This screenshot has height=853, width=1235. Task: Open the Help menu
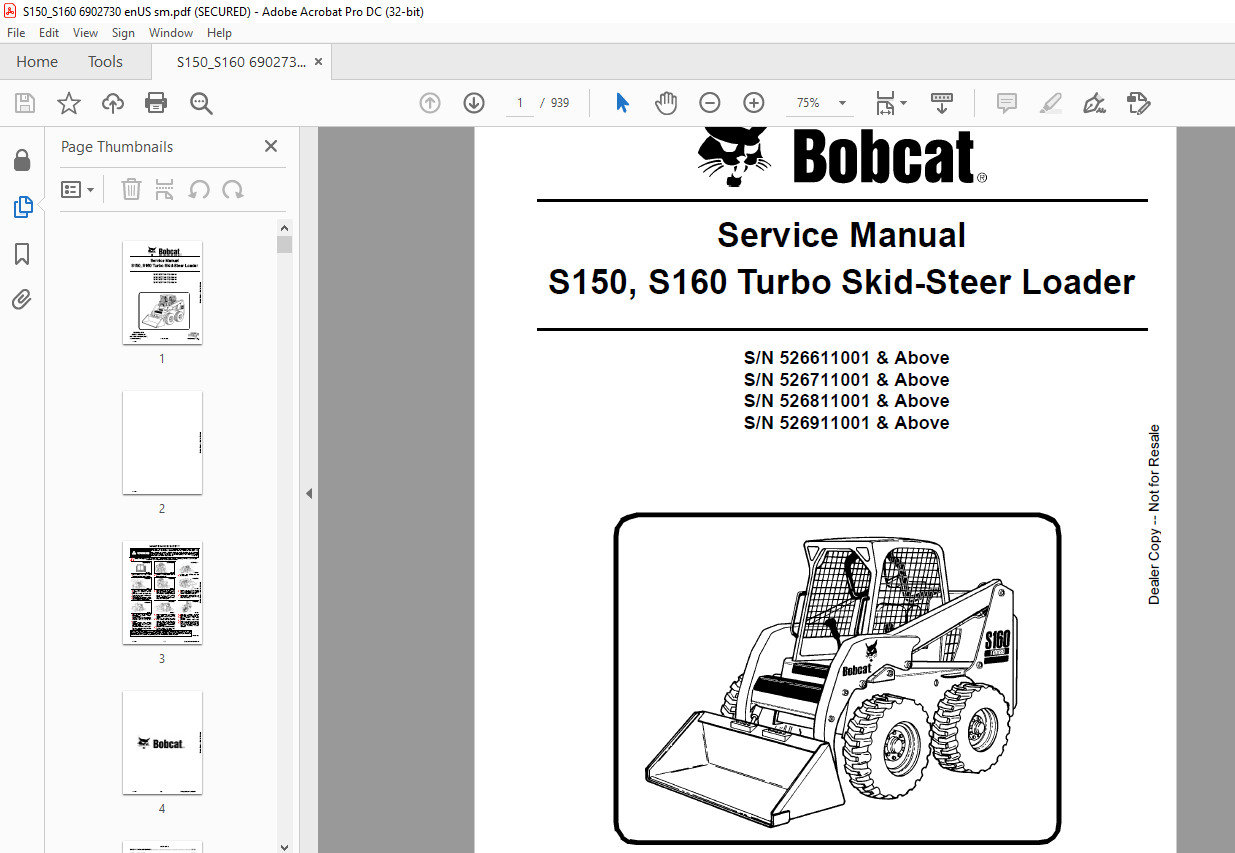(219, 33)
